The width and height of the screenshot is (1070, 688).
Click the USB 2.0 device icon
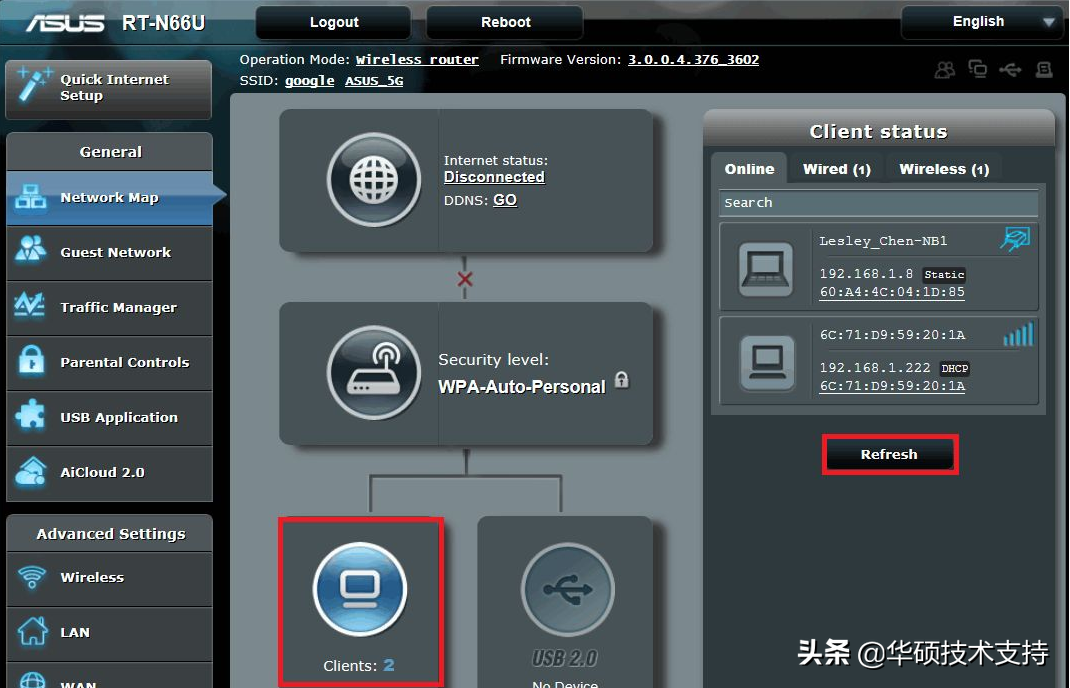[568, 589]
